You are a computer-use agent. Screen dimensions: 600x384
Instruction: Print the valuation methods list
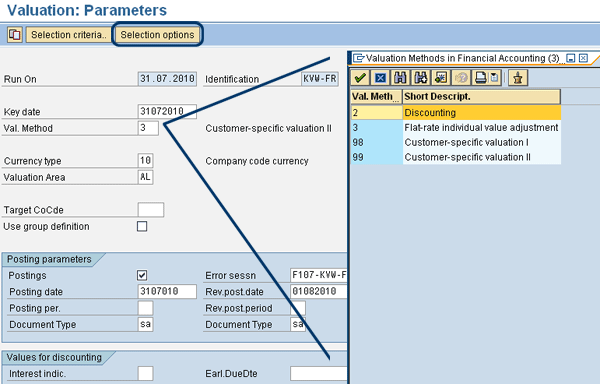click(481, 78)
